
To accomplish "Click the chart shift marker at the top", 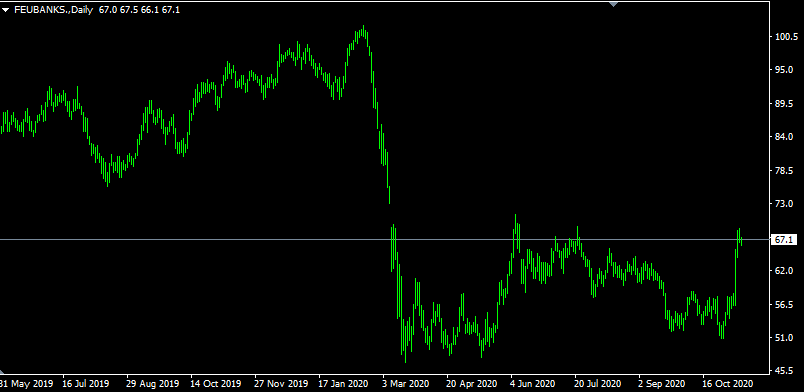I will pos(613,4).
